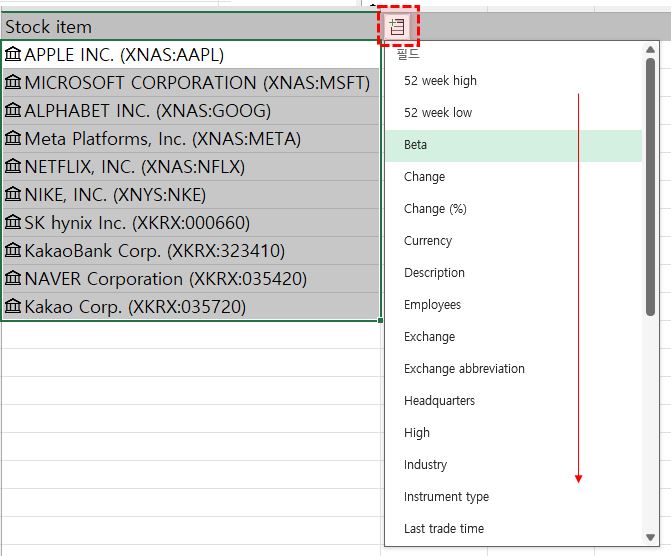Select the Stock item header cell
The image size is (671, 556).
tap(191, 27)
